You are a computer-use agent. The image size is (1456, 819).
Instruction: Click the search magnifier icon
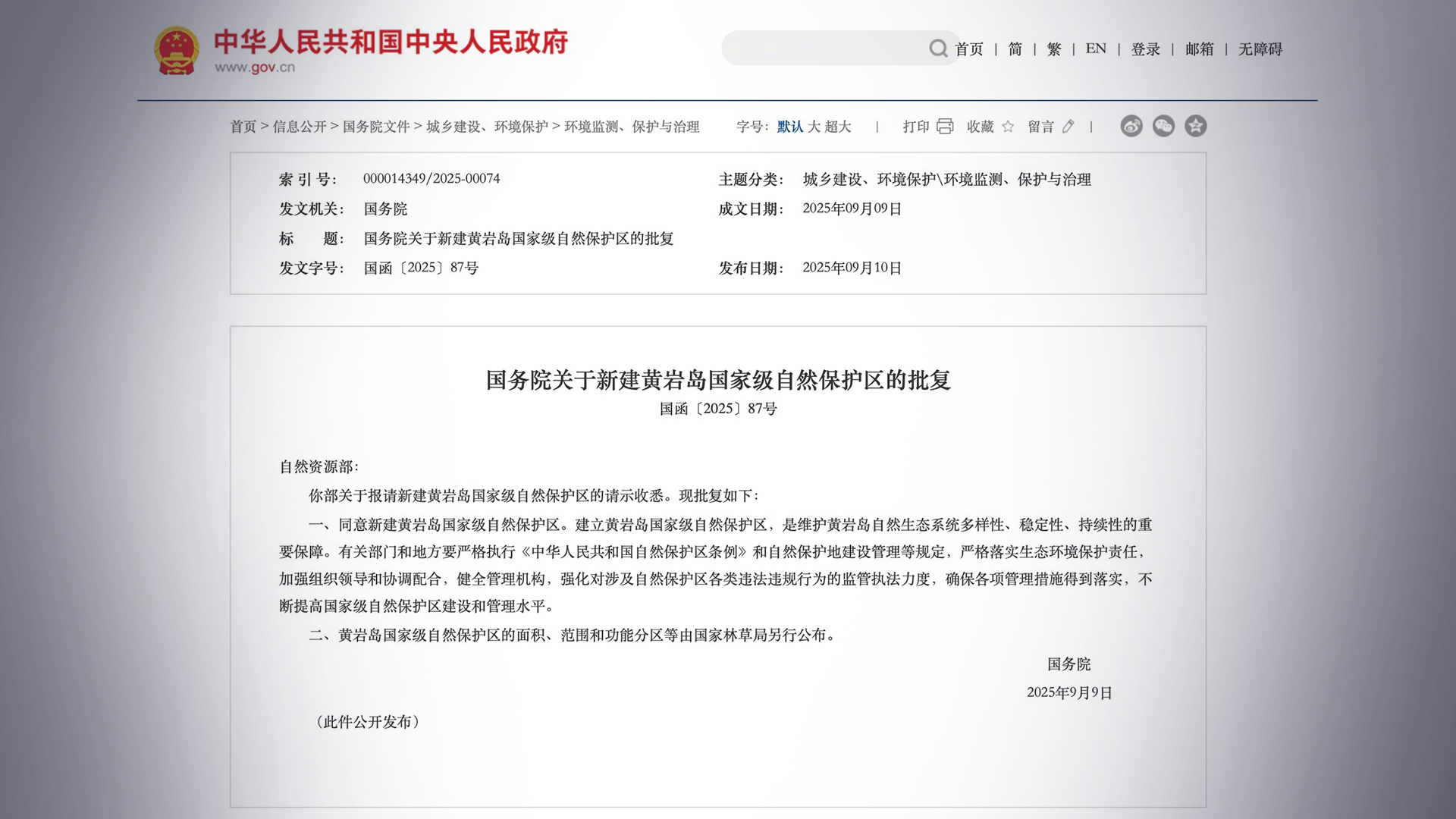coord(937,48)
